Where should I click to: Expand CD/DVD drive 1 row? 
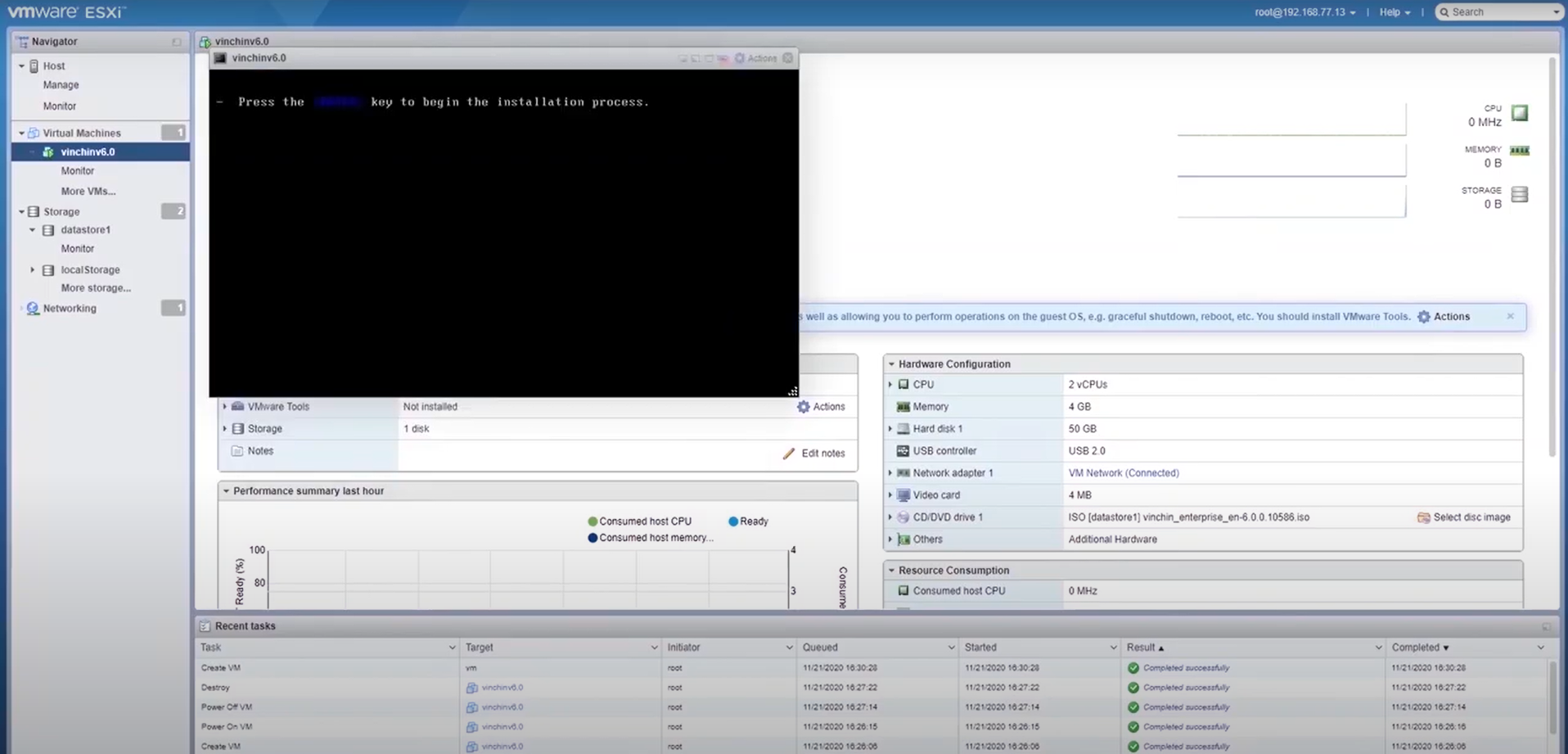tap(890, 517)
